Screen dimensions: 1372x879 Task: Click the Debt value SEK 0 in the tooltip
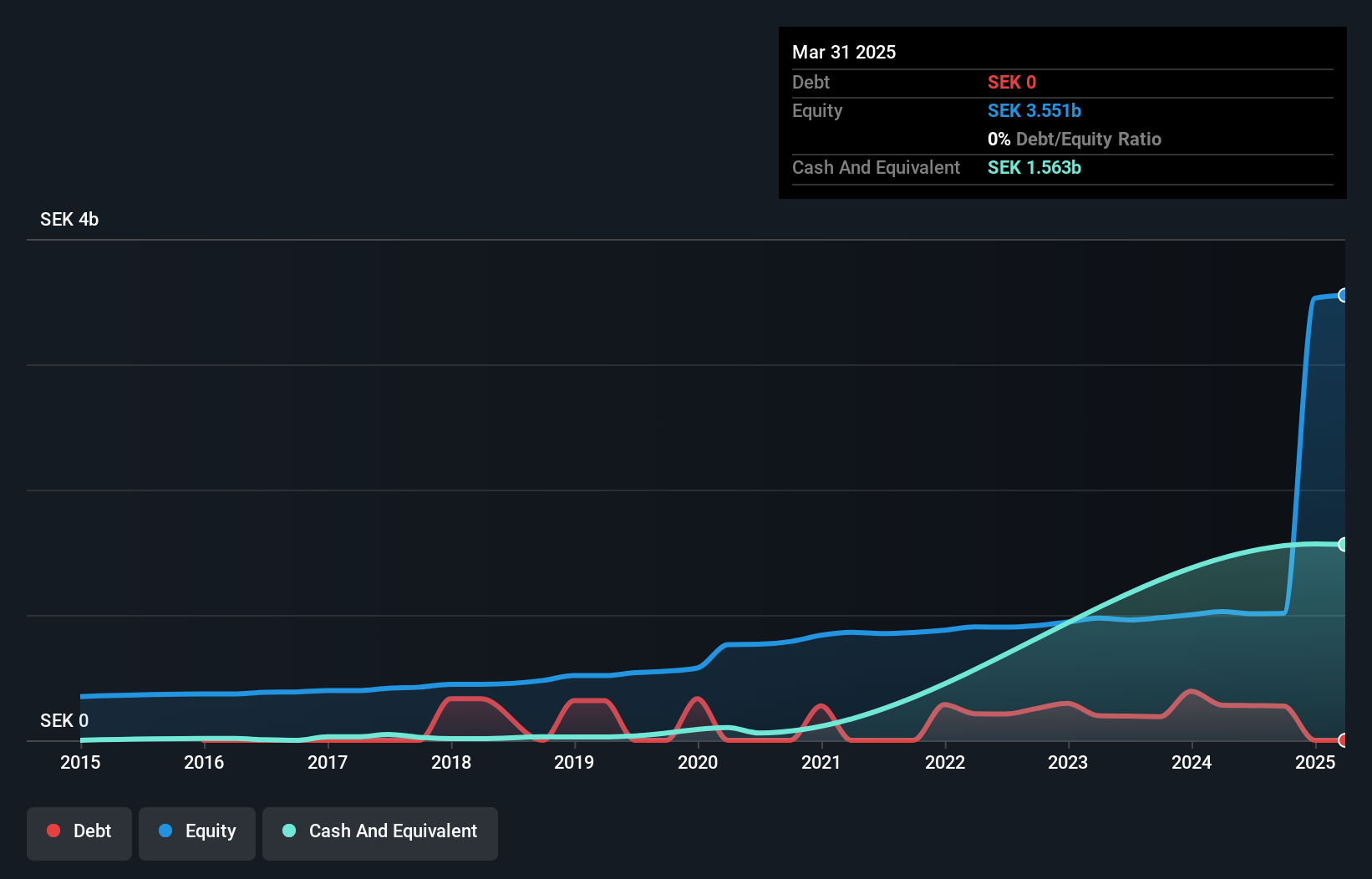pyautogui.click(x=1012, y=82)
